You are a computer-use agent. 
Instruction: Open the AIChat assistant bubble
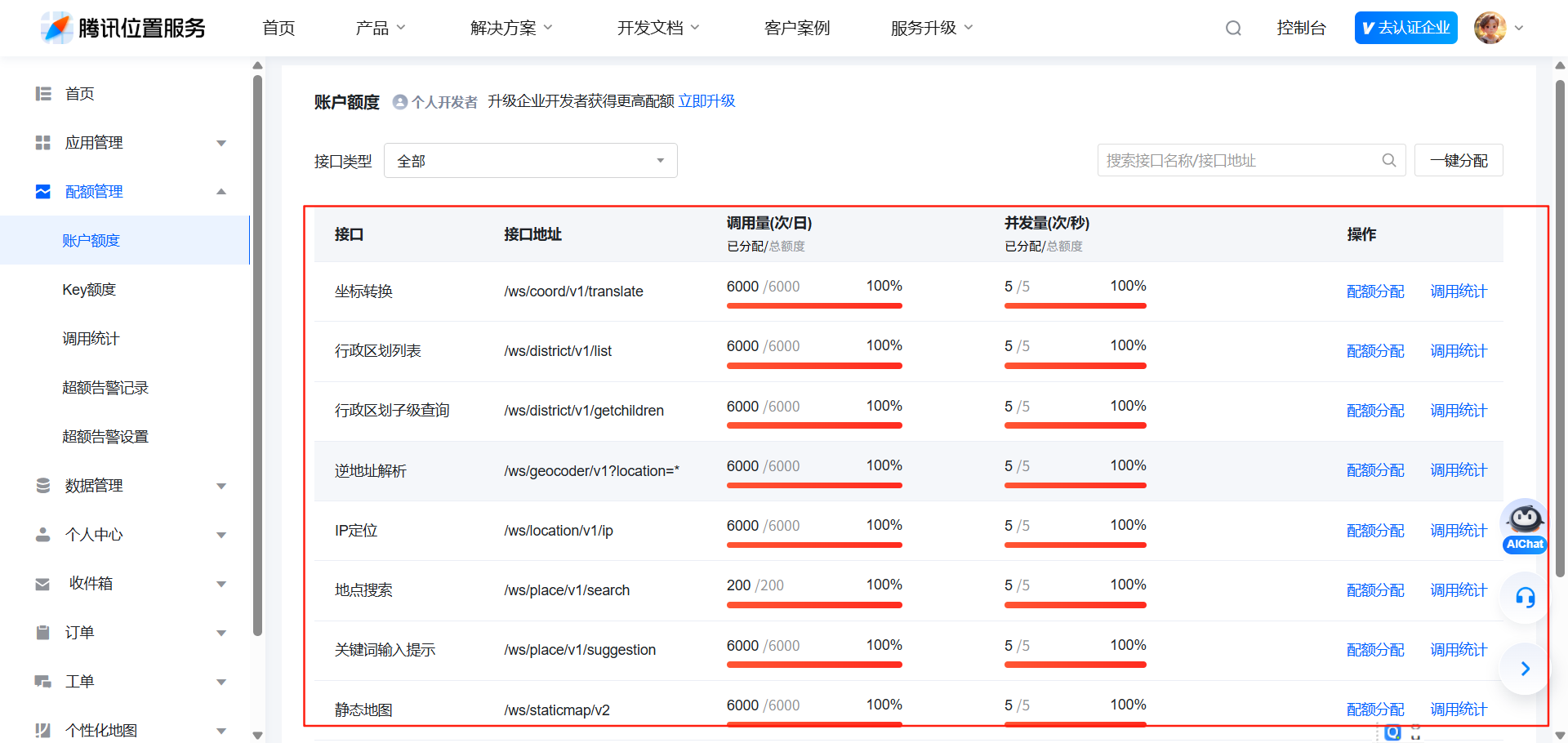[x=1525, y=527]
